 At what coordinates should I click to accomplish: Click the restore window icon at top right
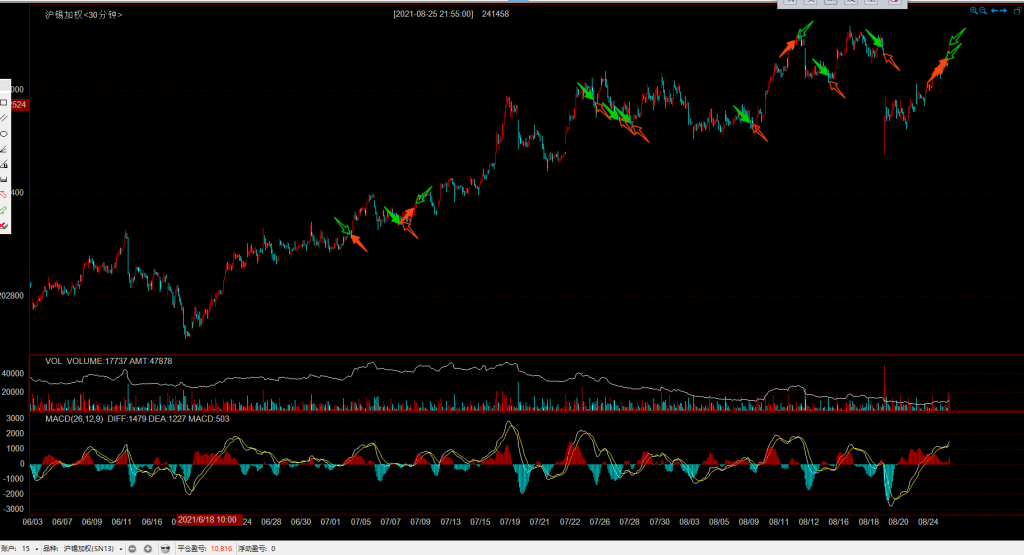tap(1015, 11)
